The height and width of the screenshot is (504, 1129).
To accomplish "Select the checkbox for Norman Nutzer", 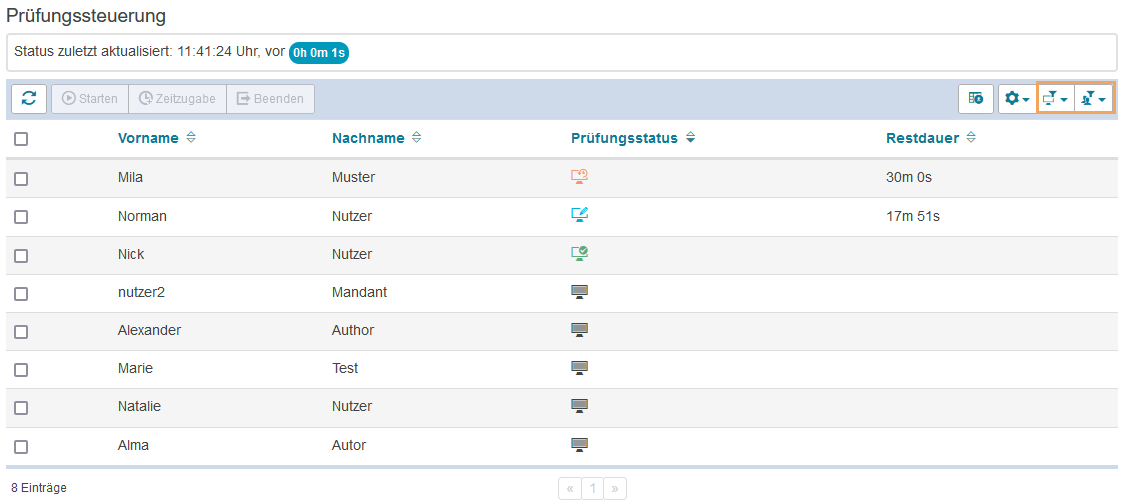I will click(21, 217).
